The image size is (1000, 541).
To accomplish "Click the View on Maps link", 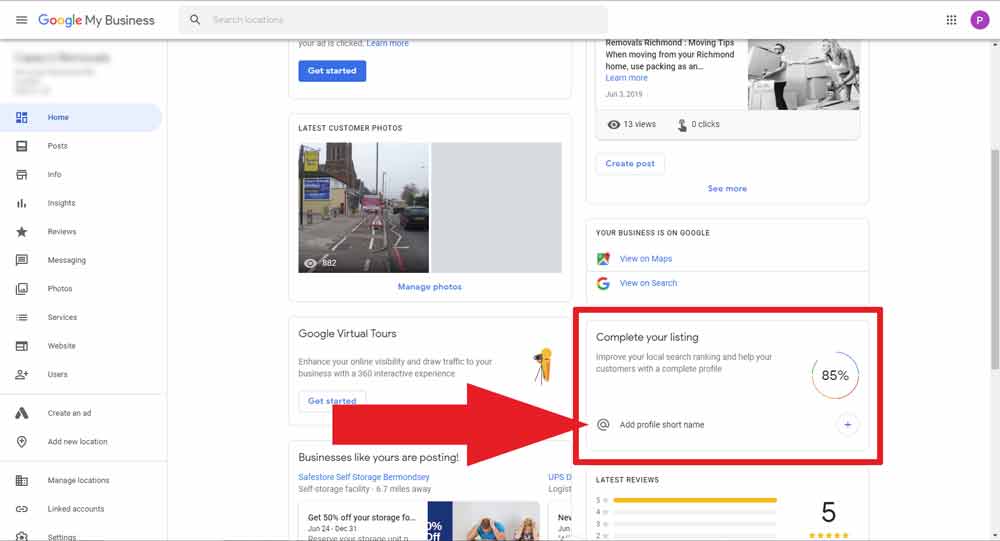I will pyautogui.click(x=646, y=259).
